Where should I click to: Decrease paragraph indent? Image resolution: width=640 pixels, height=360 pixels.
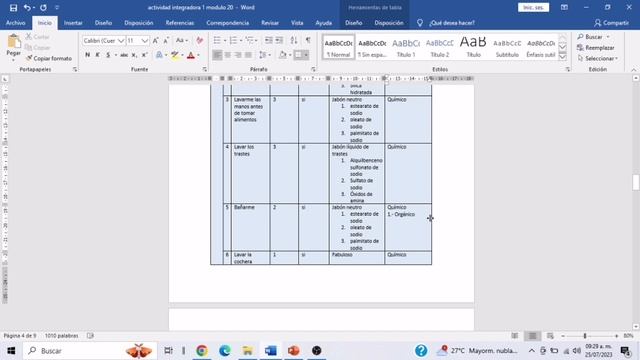(269, 40)
